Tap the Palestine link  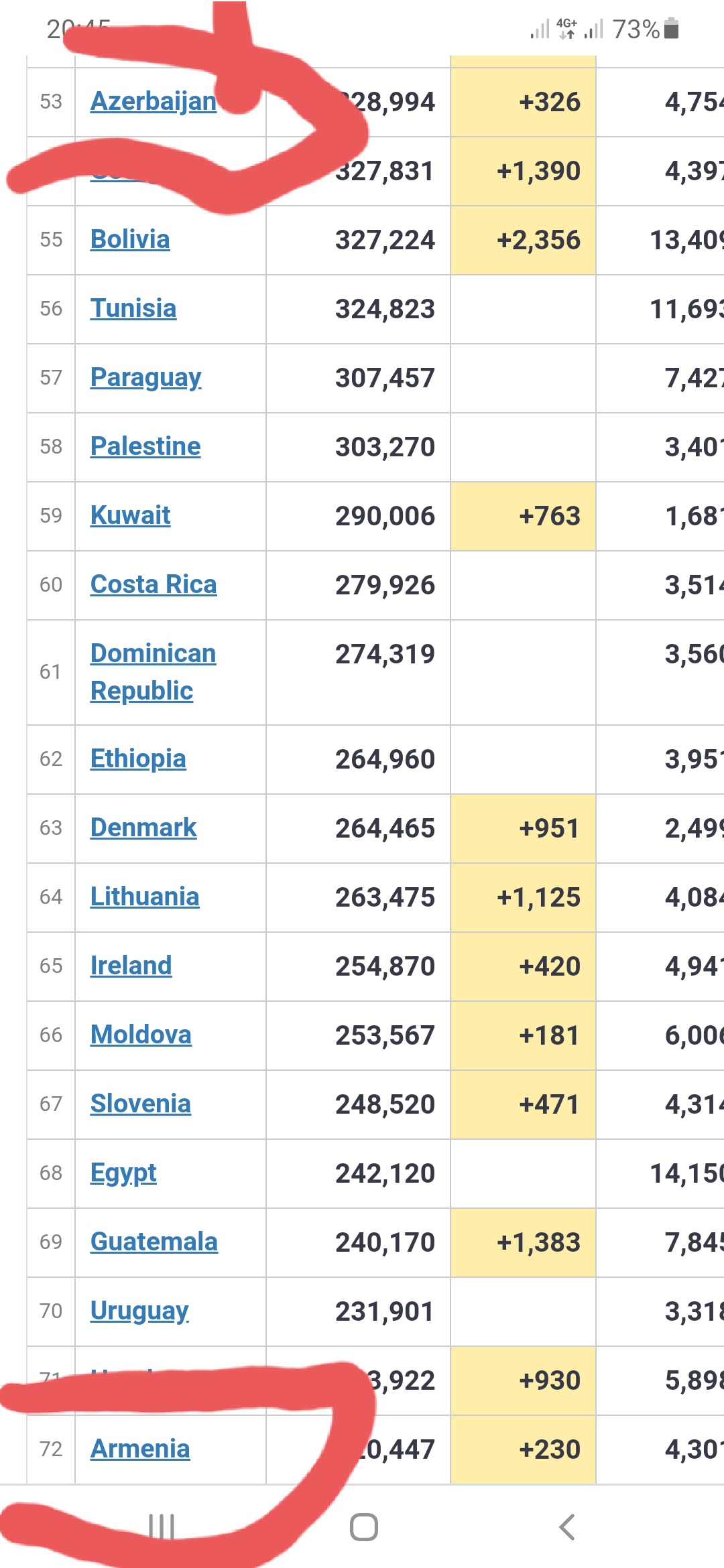tap(145, 446)
